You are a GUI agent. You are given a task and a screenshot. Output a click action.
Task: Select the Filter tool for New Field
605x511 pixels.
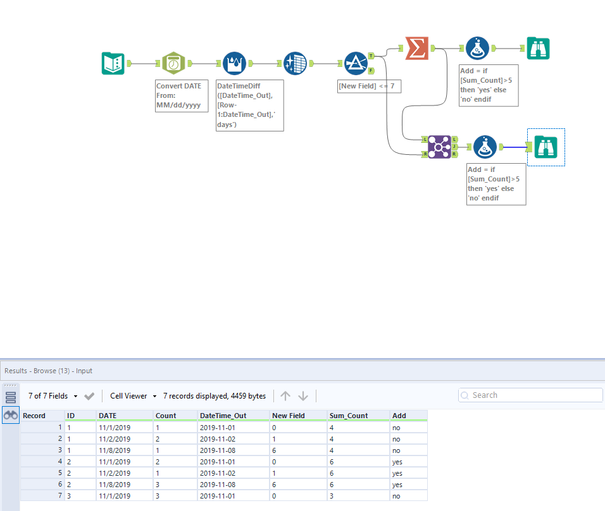[355, 63]
